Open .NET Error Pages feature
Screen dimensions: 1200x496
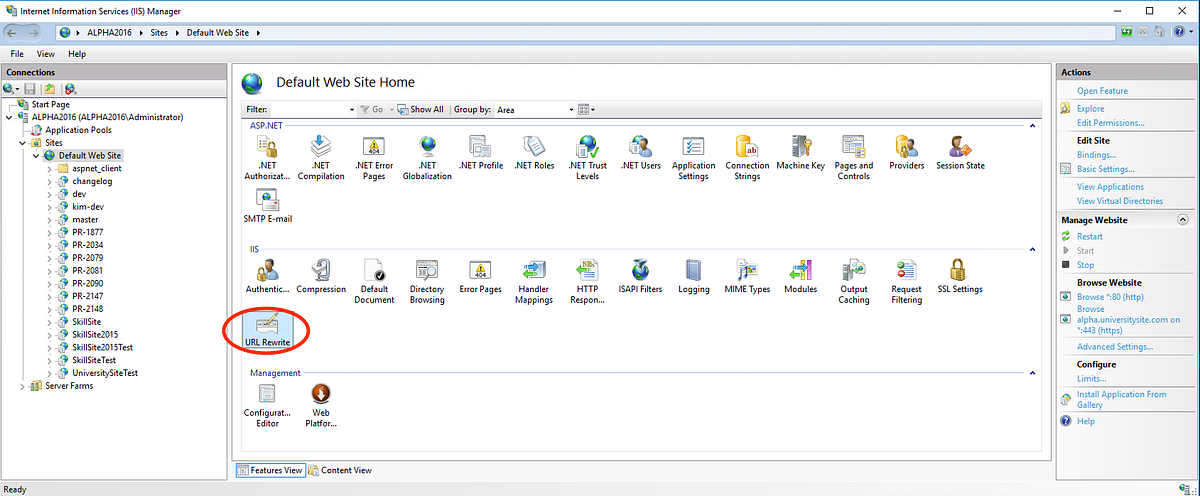click(x=374, y=158)
